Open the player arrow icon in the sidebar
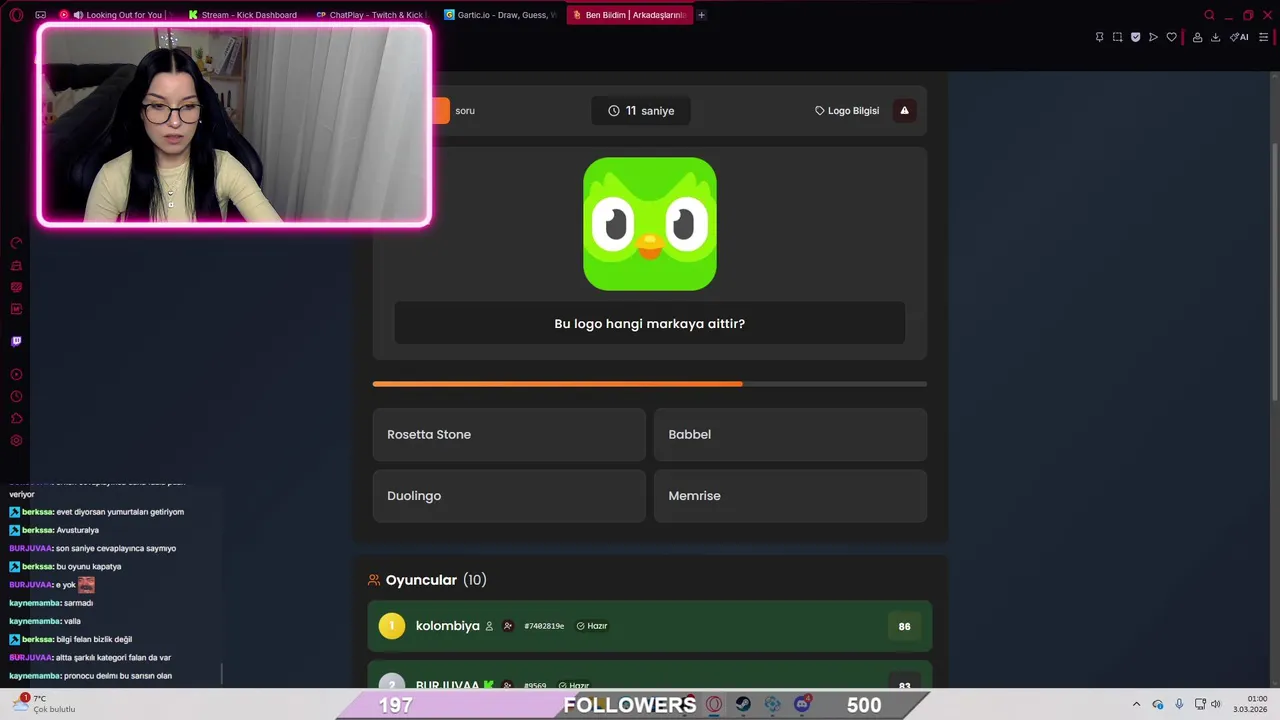Screen dimensions: 1280x720 click(16, 374)
